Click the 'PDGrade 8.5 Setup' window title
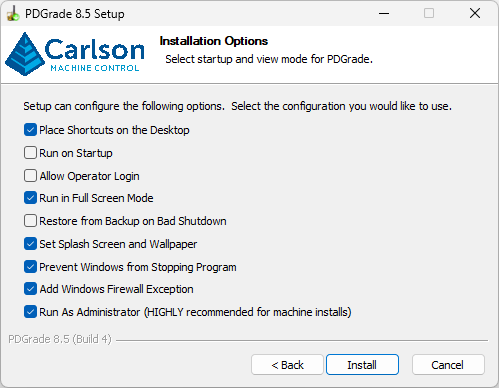This screenshot has width=499, height=388. click(x=75, y=14)
